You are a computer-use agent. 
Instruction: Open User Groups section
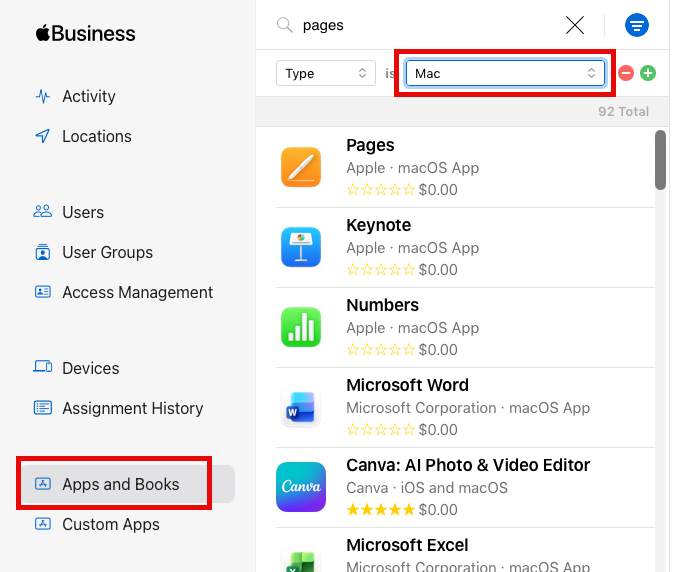(x=107, y=252)
